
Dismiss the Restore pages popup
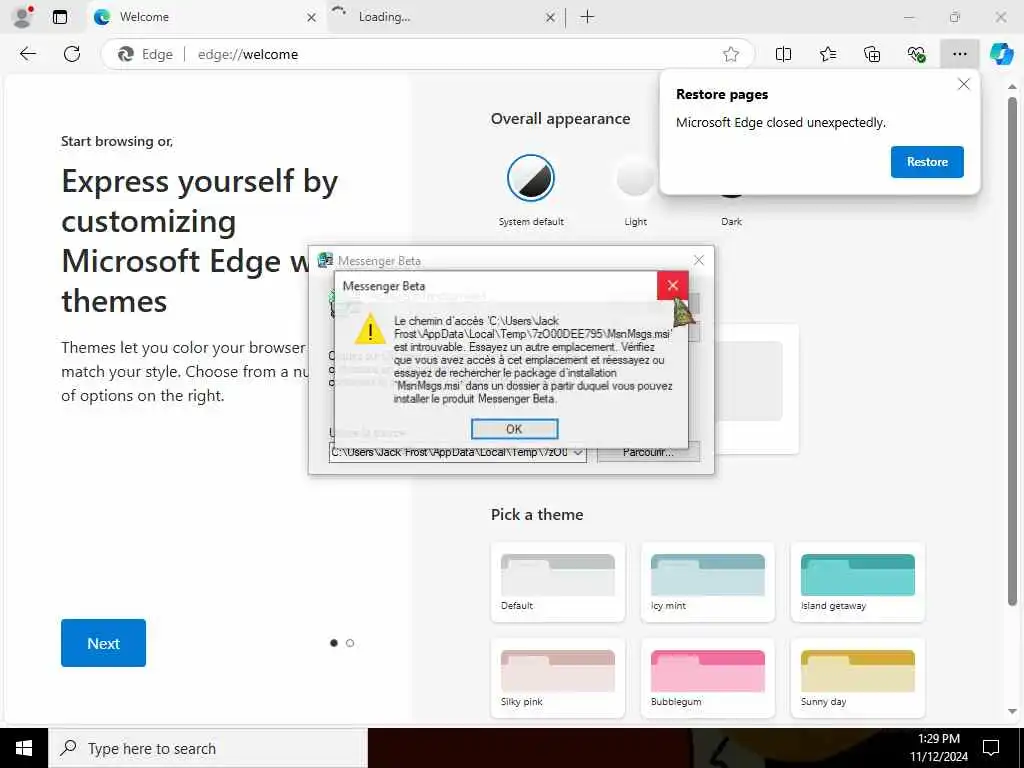(x=963, y=84)
